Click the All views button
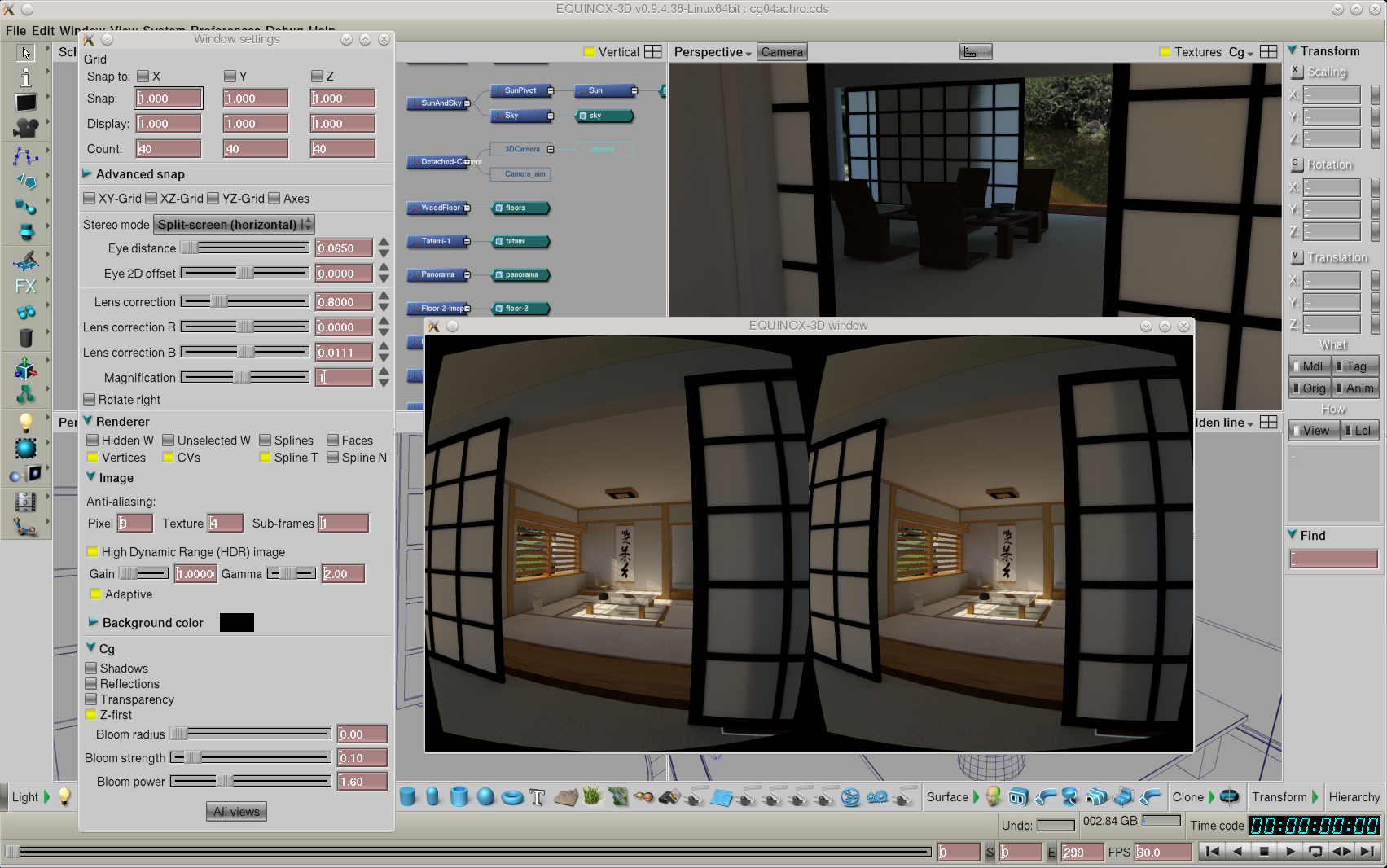 (x=236, y=812)
